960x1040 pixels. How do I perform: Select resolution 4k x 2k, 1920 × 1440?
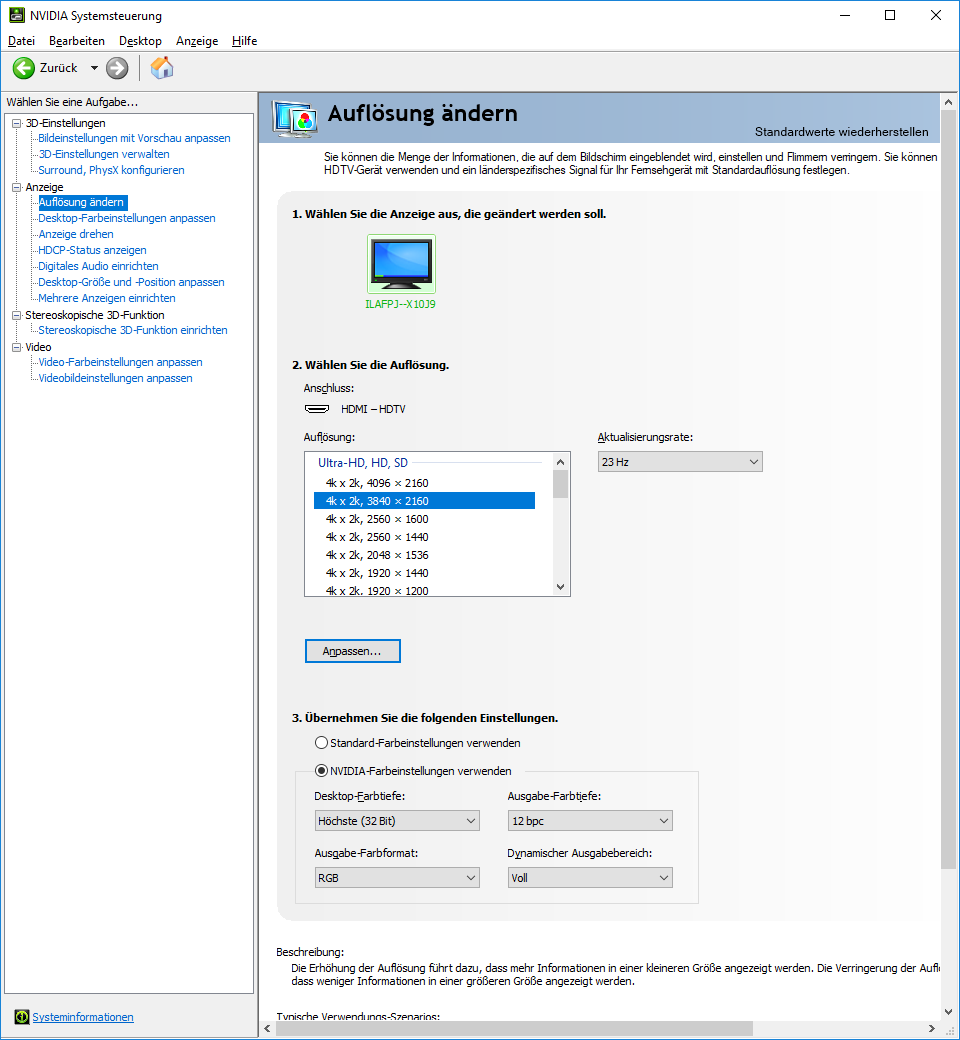point(424,572)
